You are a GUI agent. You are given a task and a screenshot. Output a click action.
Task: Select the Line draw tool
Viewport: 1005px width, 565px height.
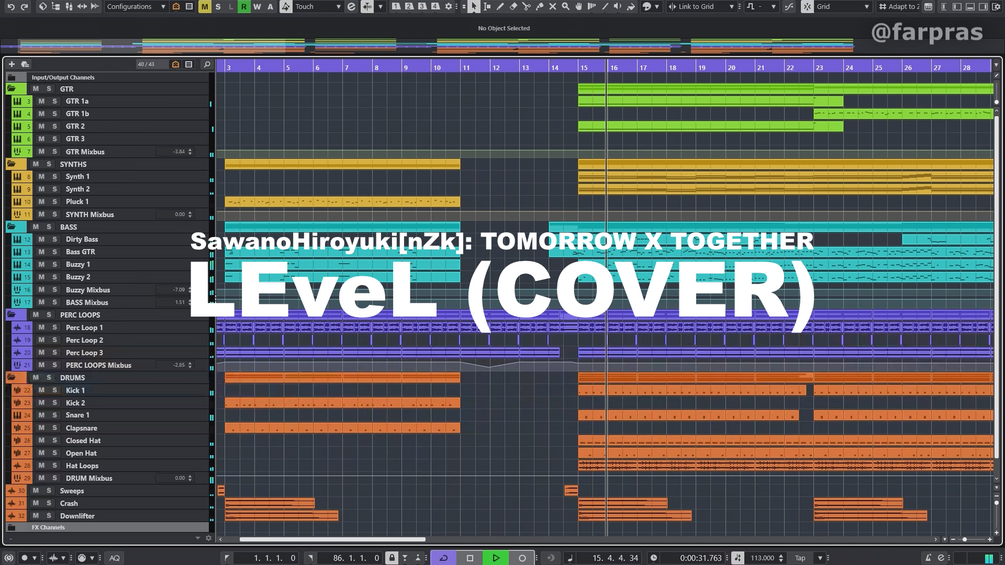(605, 6)
